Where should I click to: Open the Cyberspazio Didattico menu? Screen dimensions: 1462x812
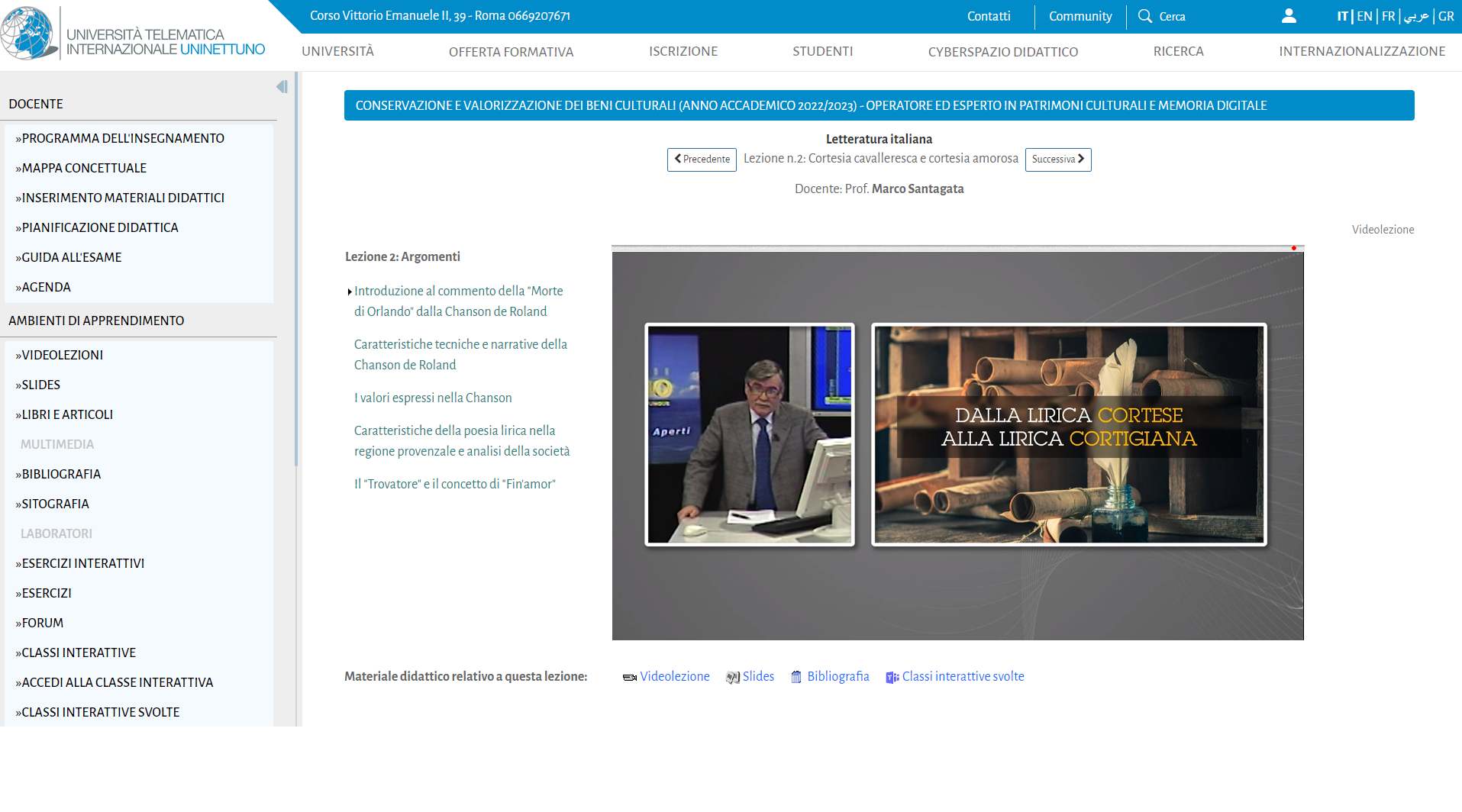[x=1002, y=52]
